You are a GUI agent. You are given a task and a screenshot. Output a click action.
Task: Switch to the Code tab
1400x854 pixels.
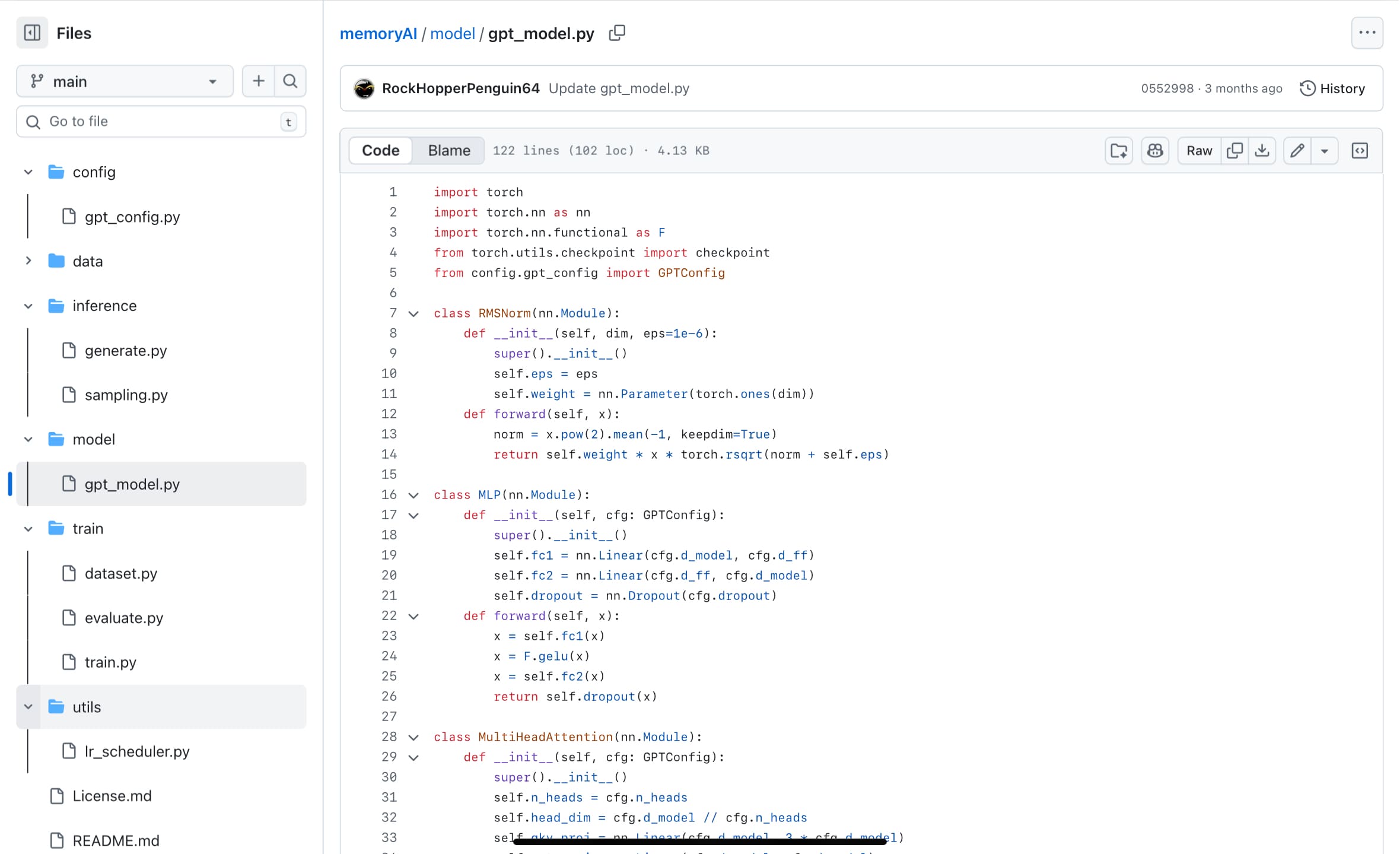(380, 150)
